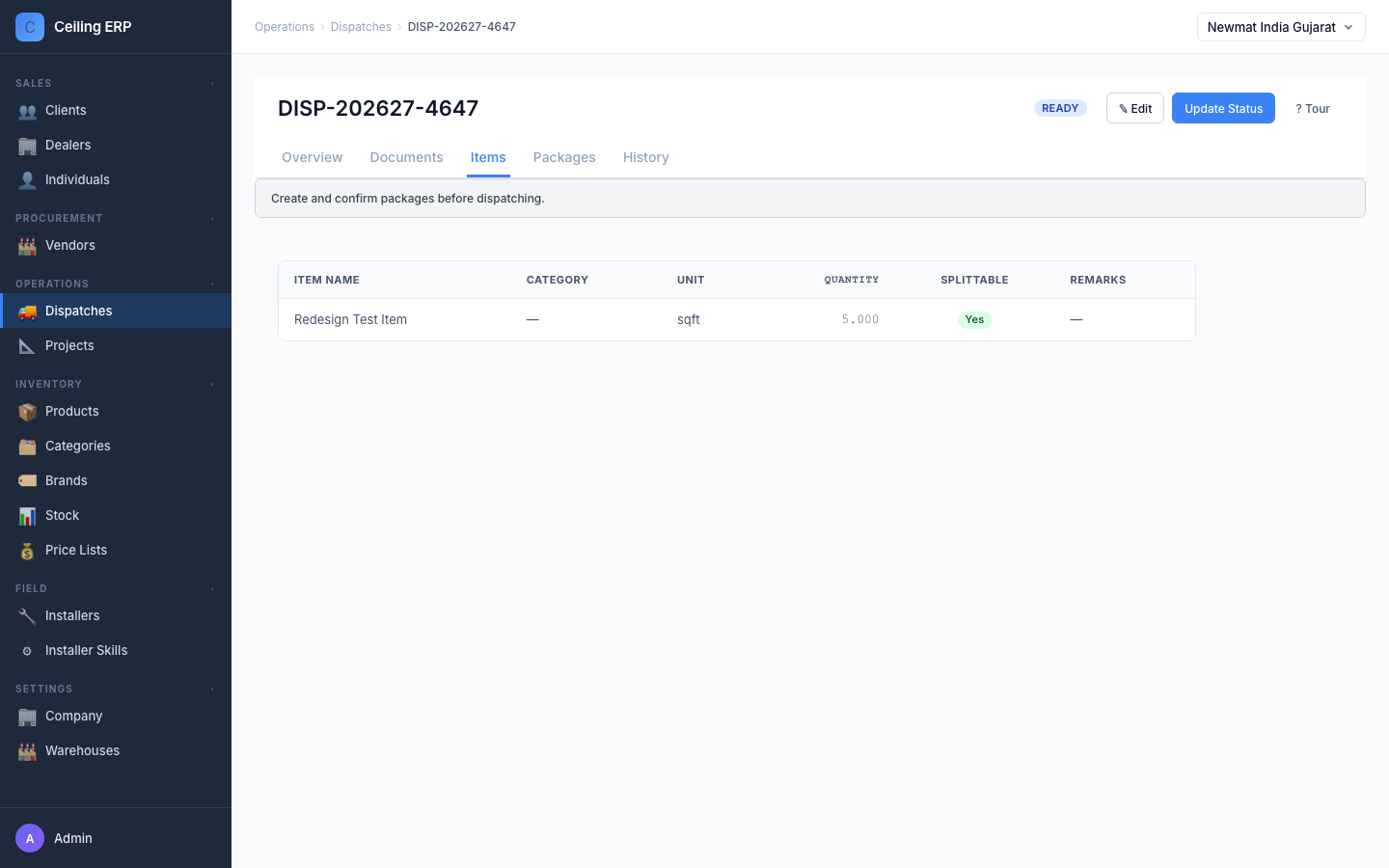Switch to the Overview tab
The height and width of the screenshot is (868, 1389).
[312, 157]
